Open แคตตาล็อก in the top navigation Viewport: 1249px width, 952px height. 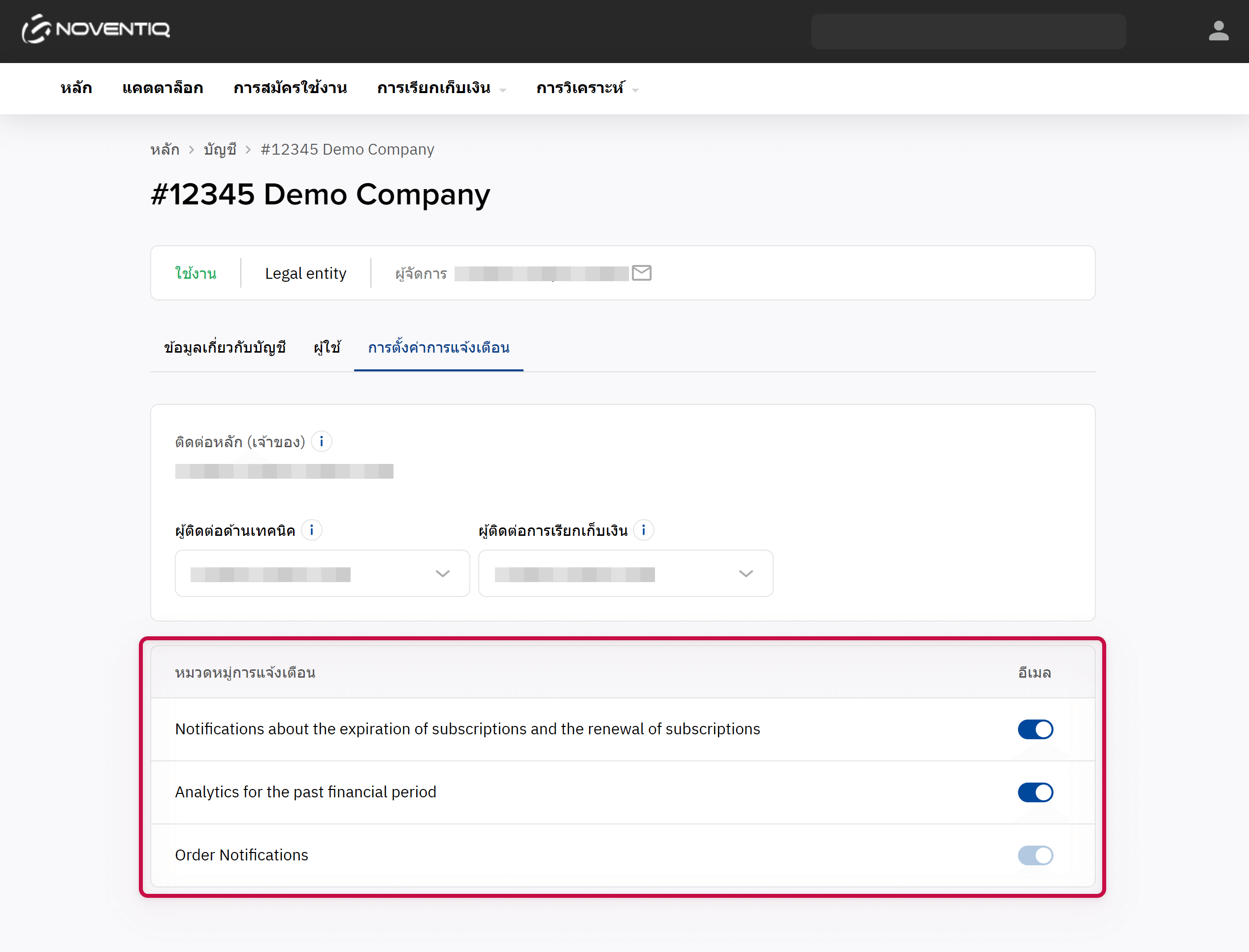pos(163,88)
